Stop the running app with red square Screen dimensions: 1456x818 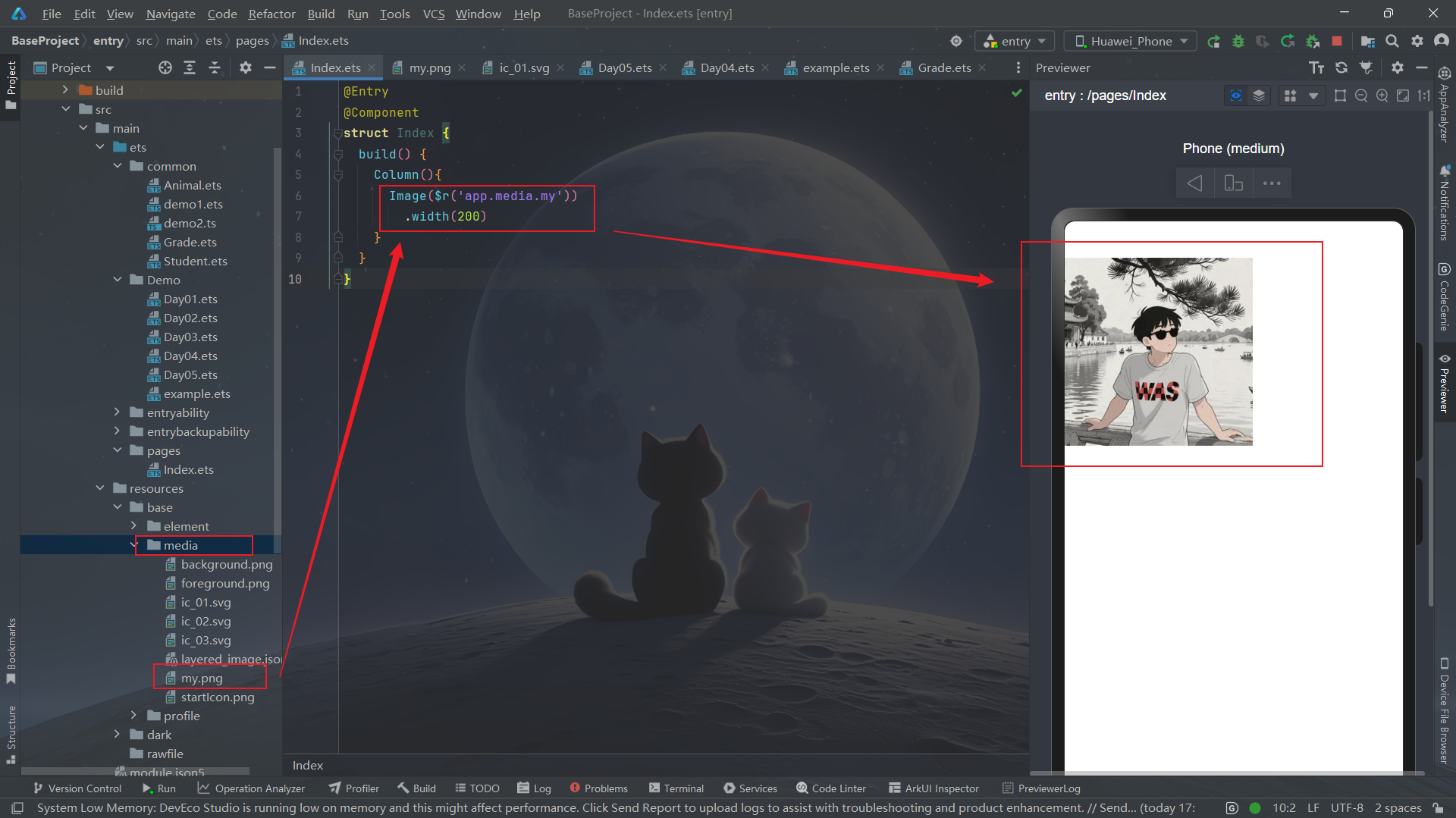tap(1337, 41)
